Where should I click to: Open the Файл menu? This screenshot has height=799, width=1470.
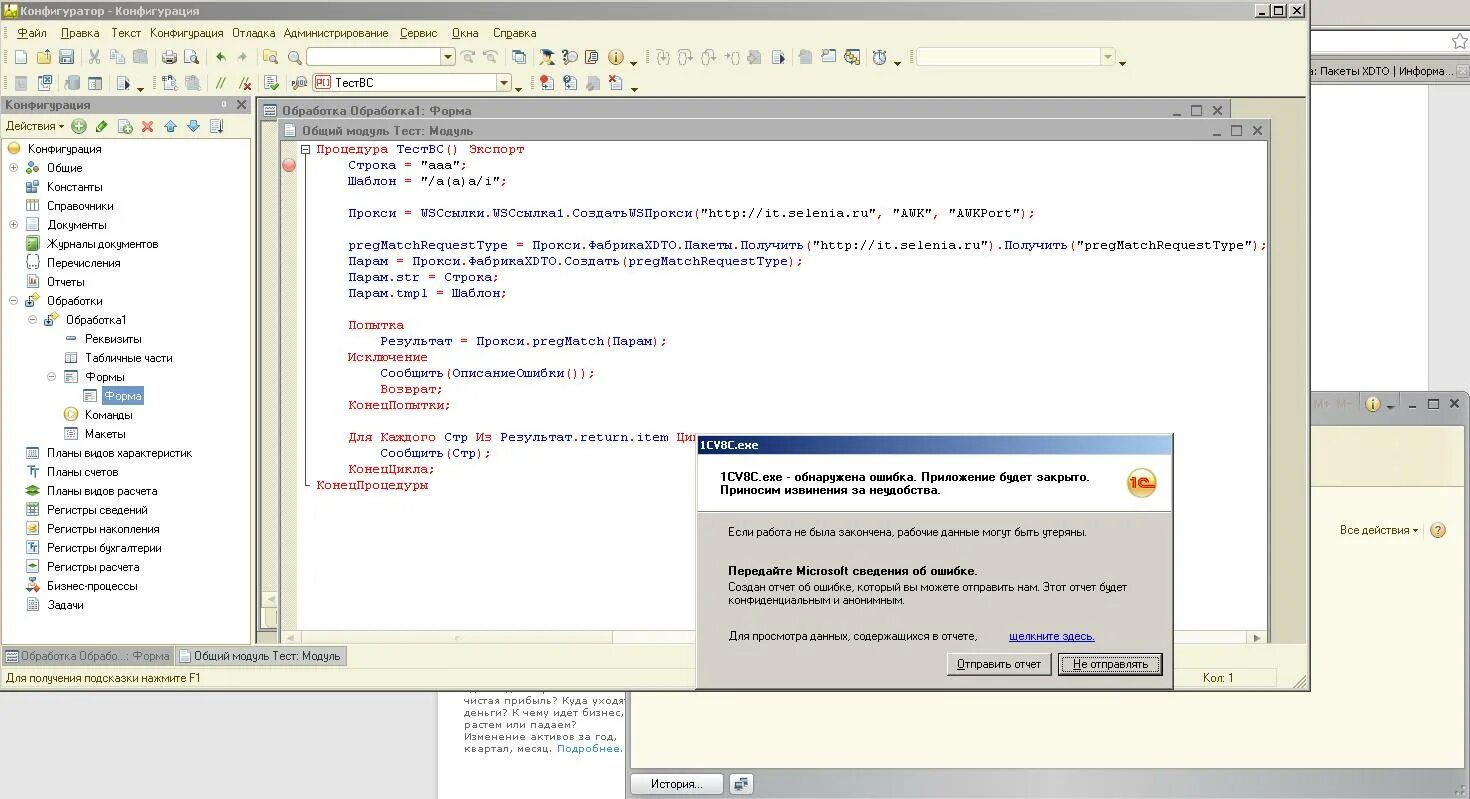32,33
